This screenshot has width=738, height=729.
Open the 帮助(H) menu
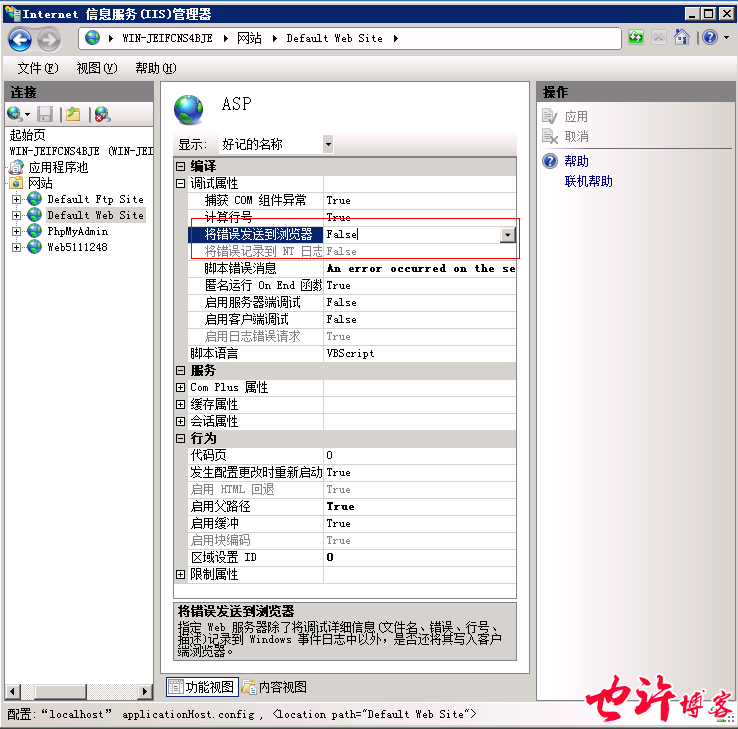point(155,68)
